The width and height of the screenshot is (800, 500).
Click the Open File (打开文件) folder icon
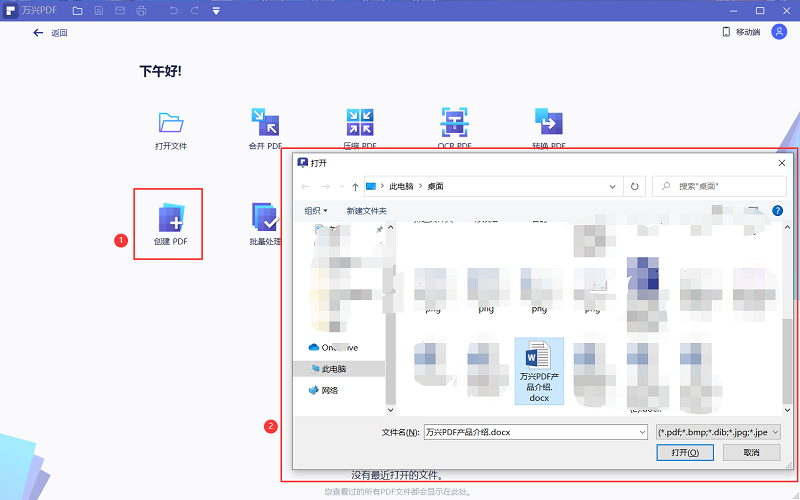171,123
